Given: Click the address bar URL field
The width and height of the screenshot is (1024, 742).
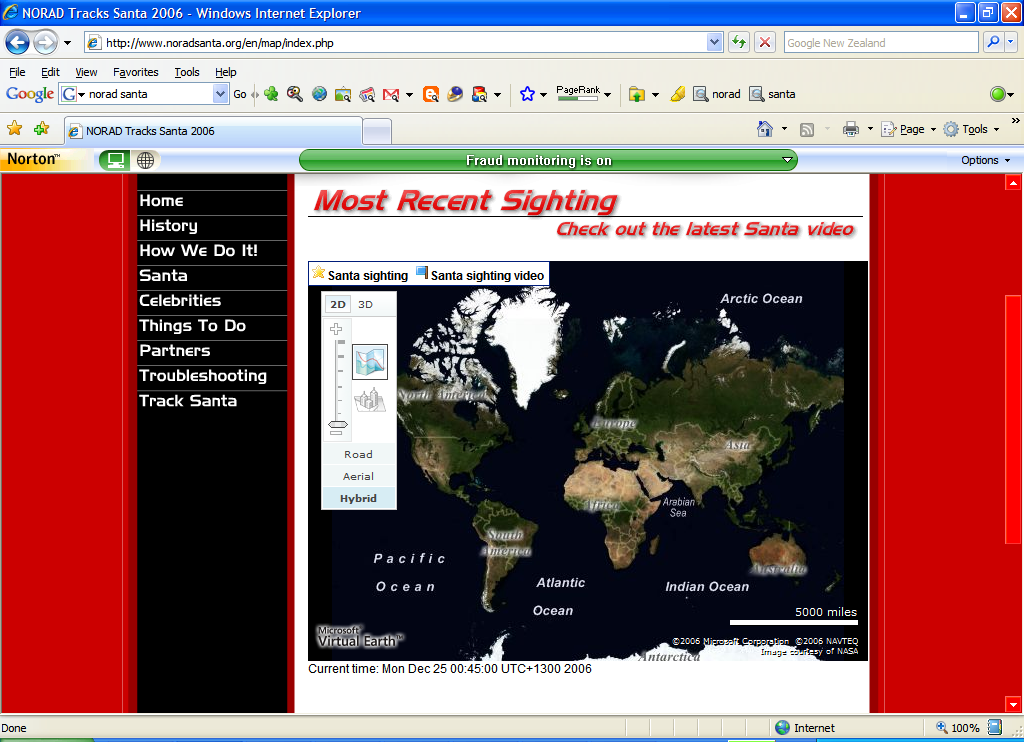Looking at the screenshot, I should 396,43.
